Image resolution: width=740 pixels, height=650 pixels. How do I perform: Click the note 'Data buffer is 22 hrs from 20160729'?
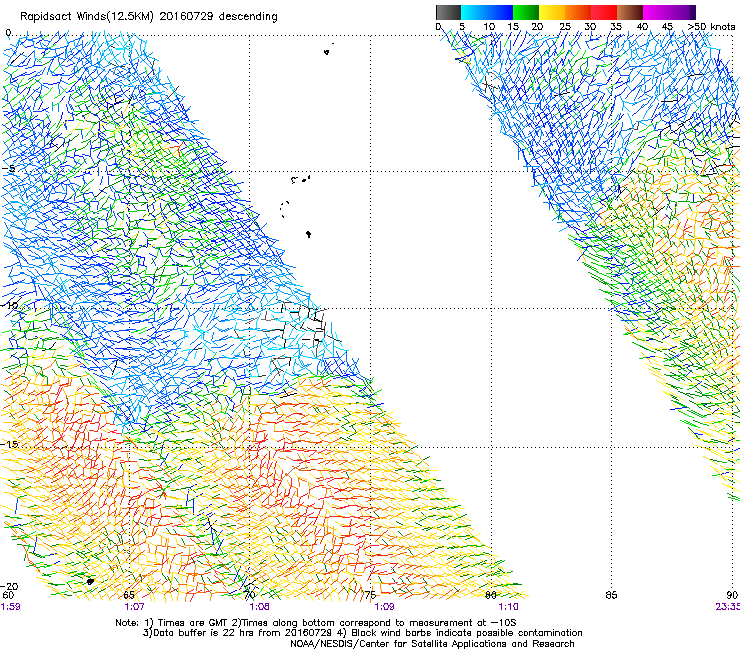243,633
